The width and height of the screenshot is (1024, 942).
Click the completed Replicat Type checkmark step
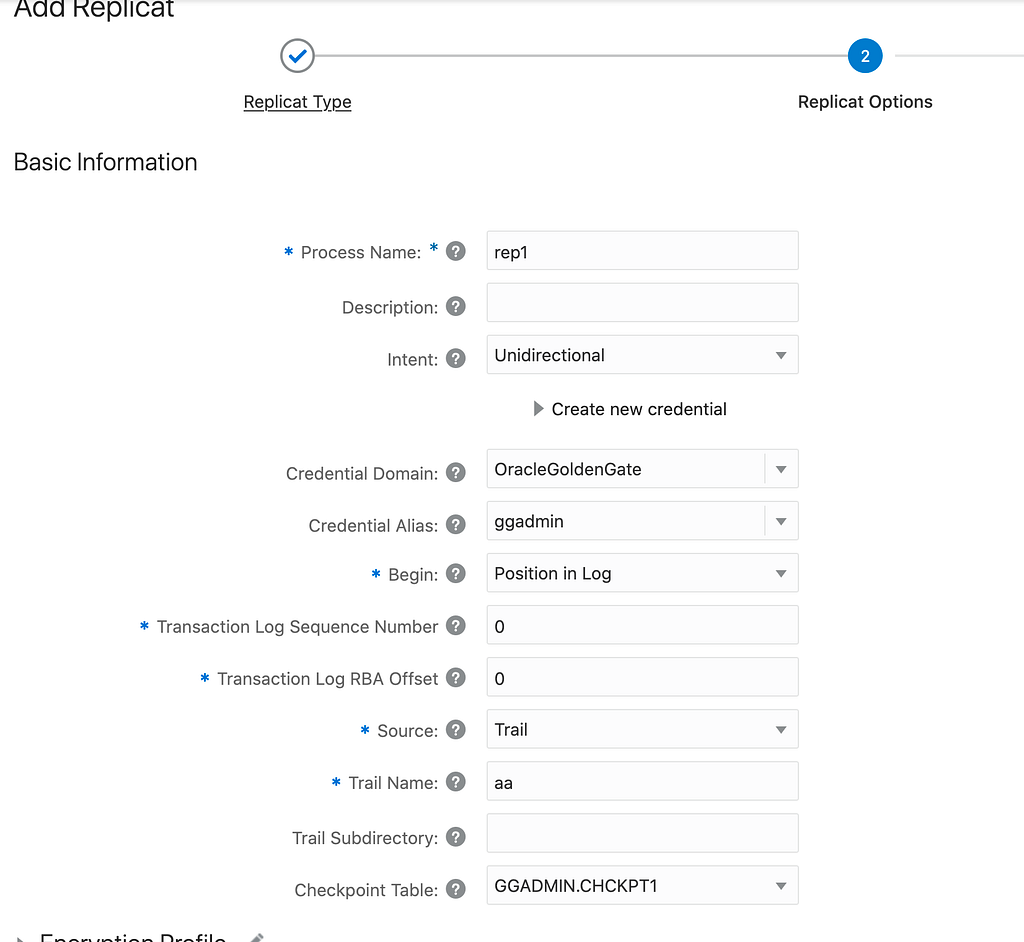[x=297, y=56]
